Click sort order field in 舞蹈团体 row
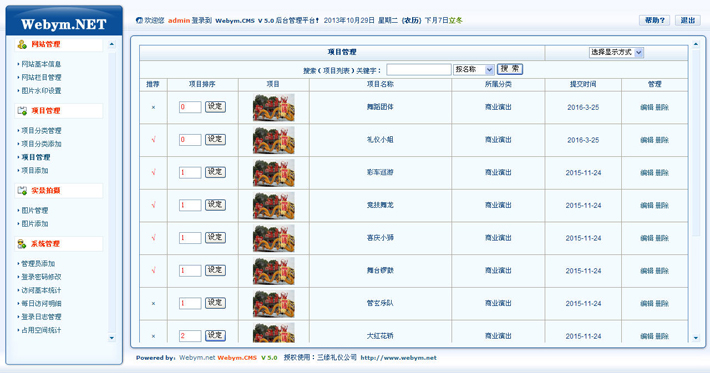The image size is (710, 373). pyautogui.click(x=190, y=107)
